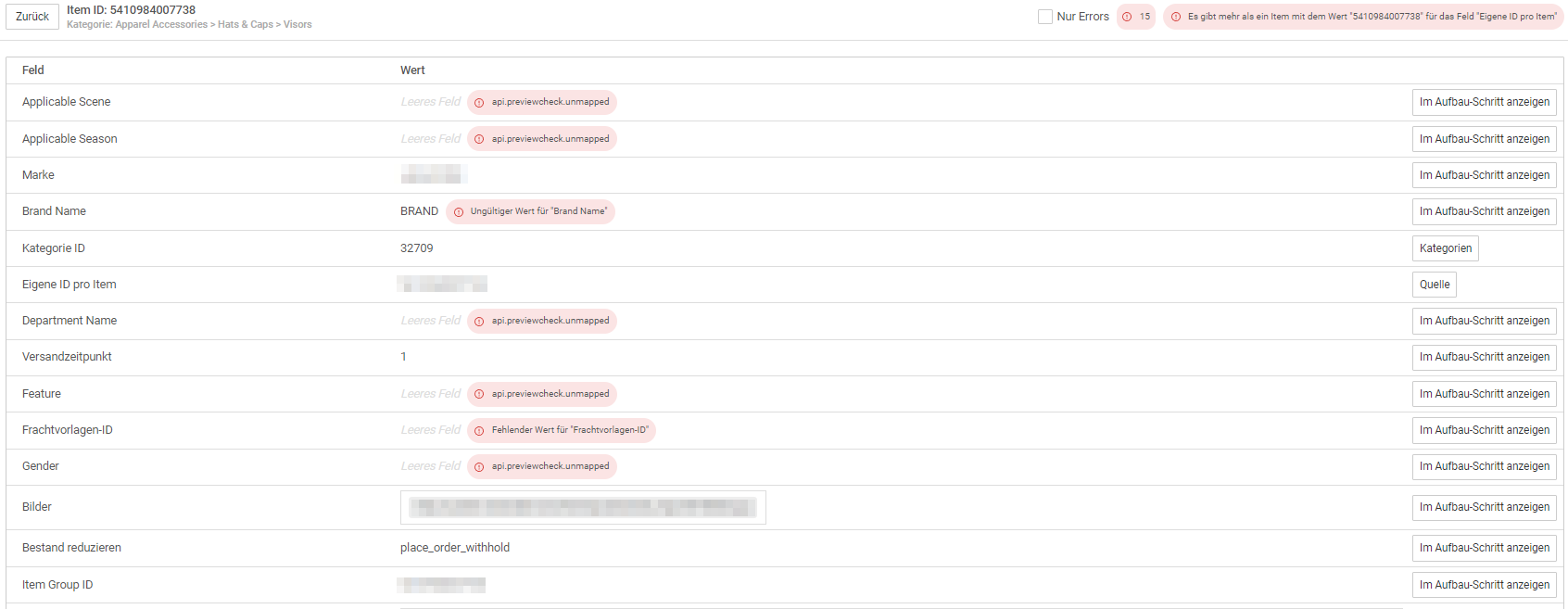Open Quelle for Eigene ID pro Item
Screen dimensions: 1568x609
(1434, 285)
